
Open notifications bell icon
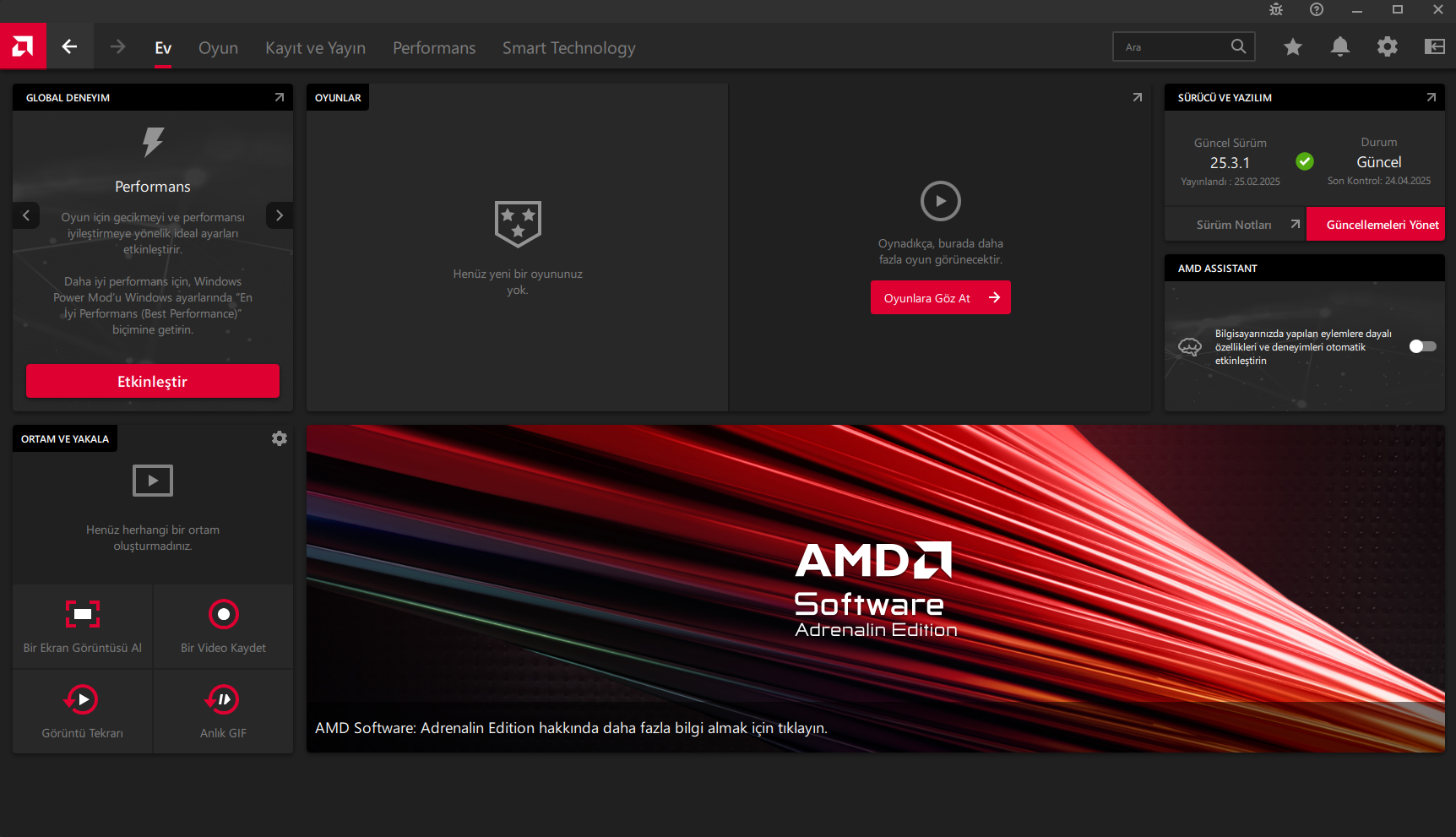coord(1340,46)
